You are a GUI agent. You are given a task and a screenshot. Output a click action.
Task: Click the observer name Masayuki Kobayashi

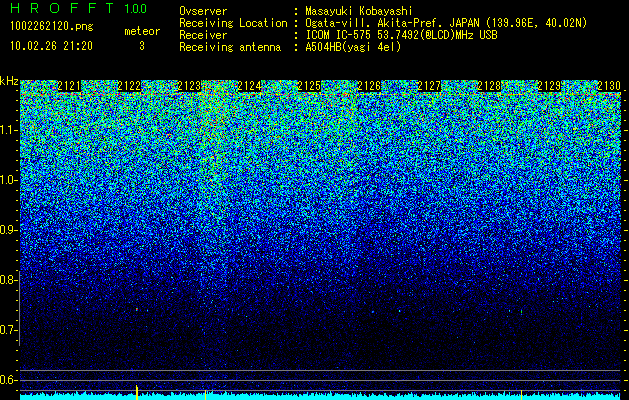coord(359,11)
